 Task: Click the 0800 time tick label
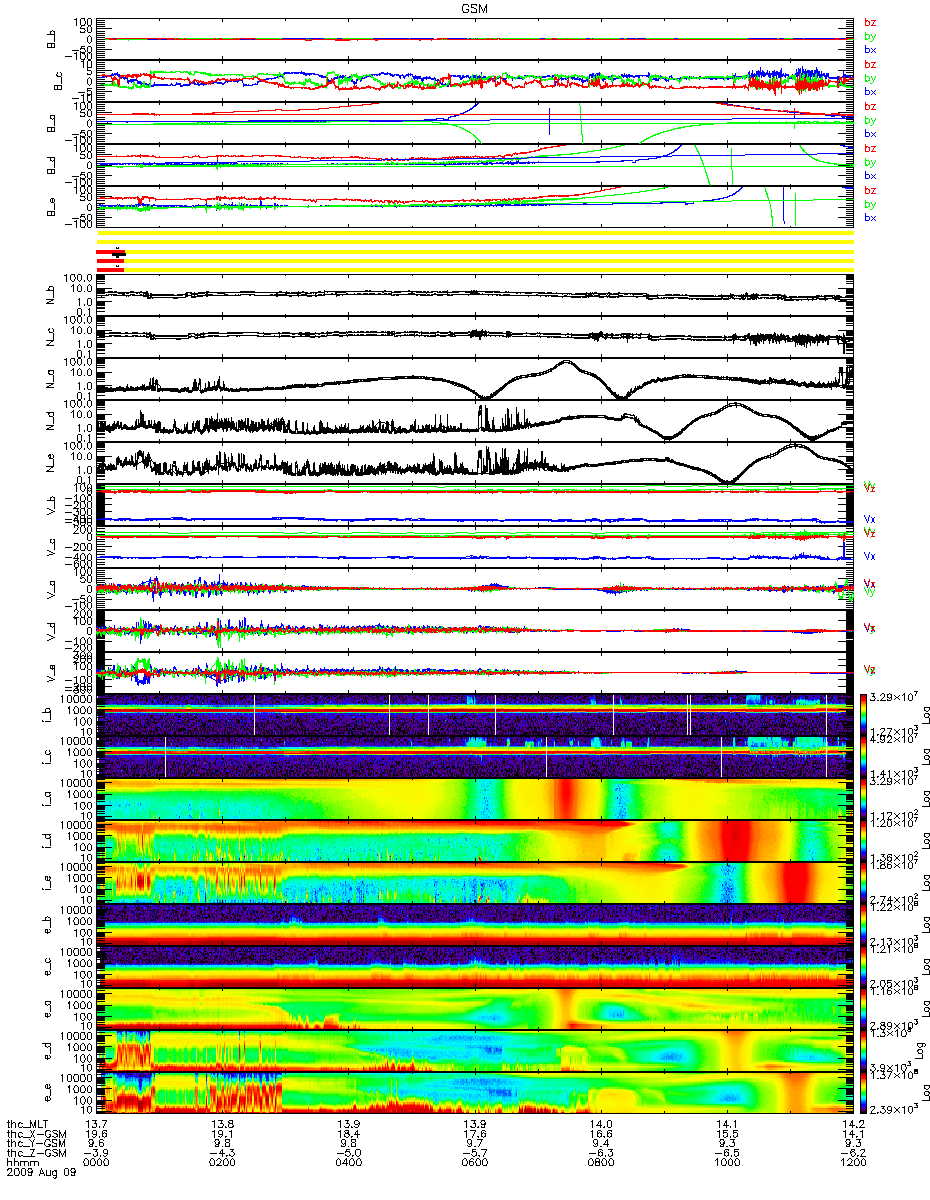tap(601, 1164)
